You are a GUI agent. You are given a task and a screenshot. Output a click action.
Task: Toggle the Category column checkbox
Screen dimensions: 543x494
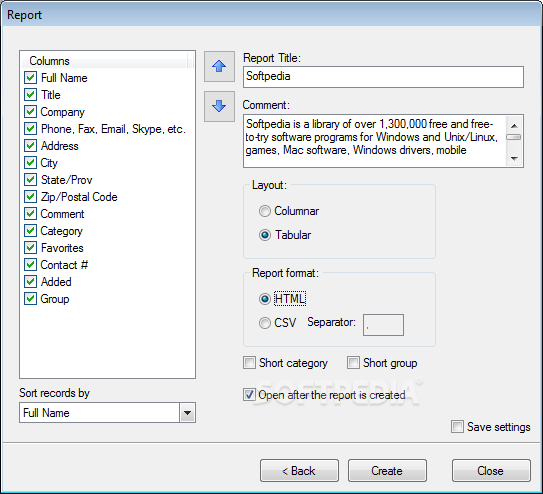(x=30, y=231)
